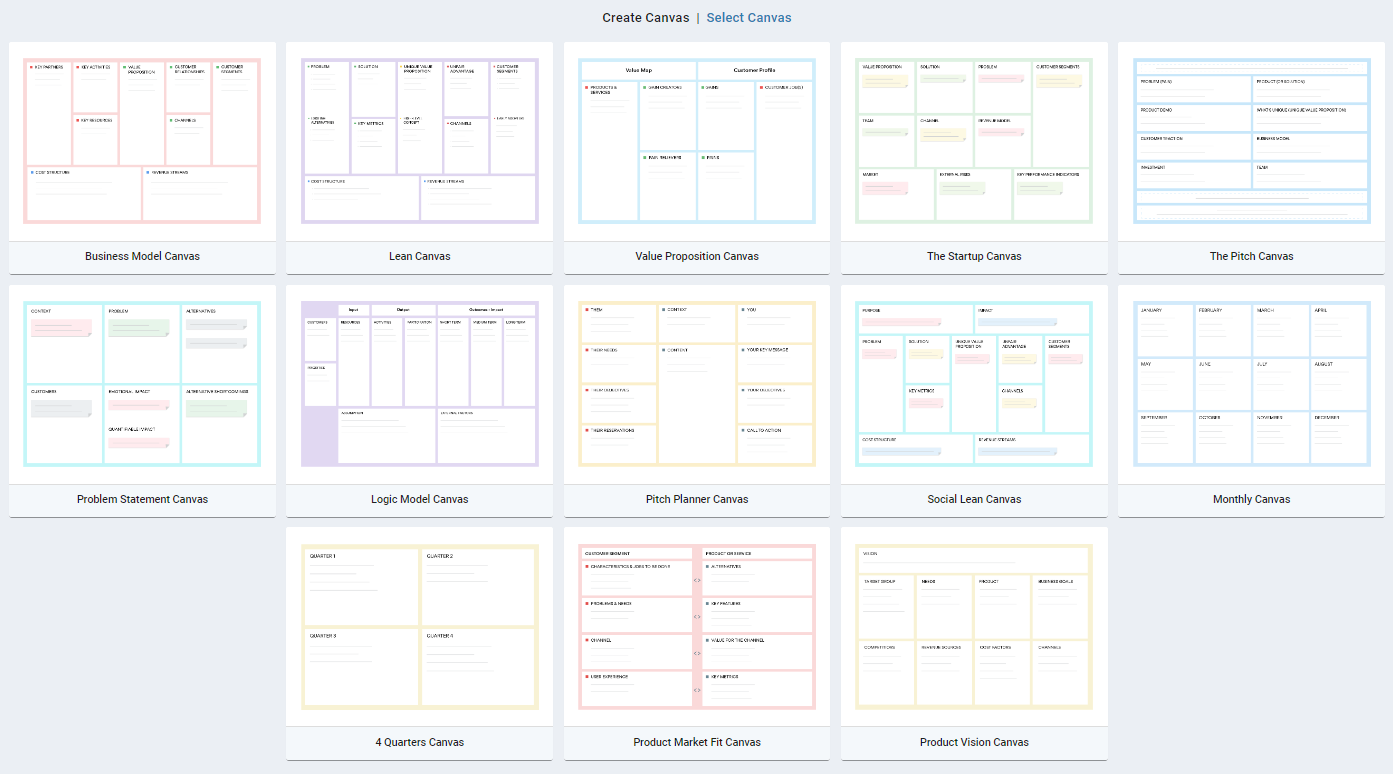Image resolution: width=1393 pixels, height=774 pixels.
Task: Click the Social Lean Canvas title label
Action: pos(973,499)
